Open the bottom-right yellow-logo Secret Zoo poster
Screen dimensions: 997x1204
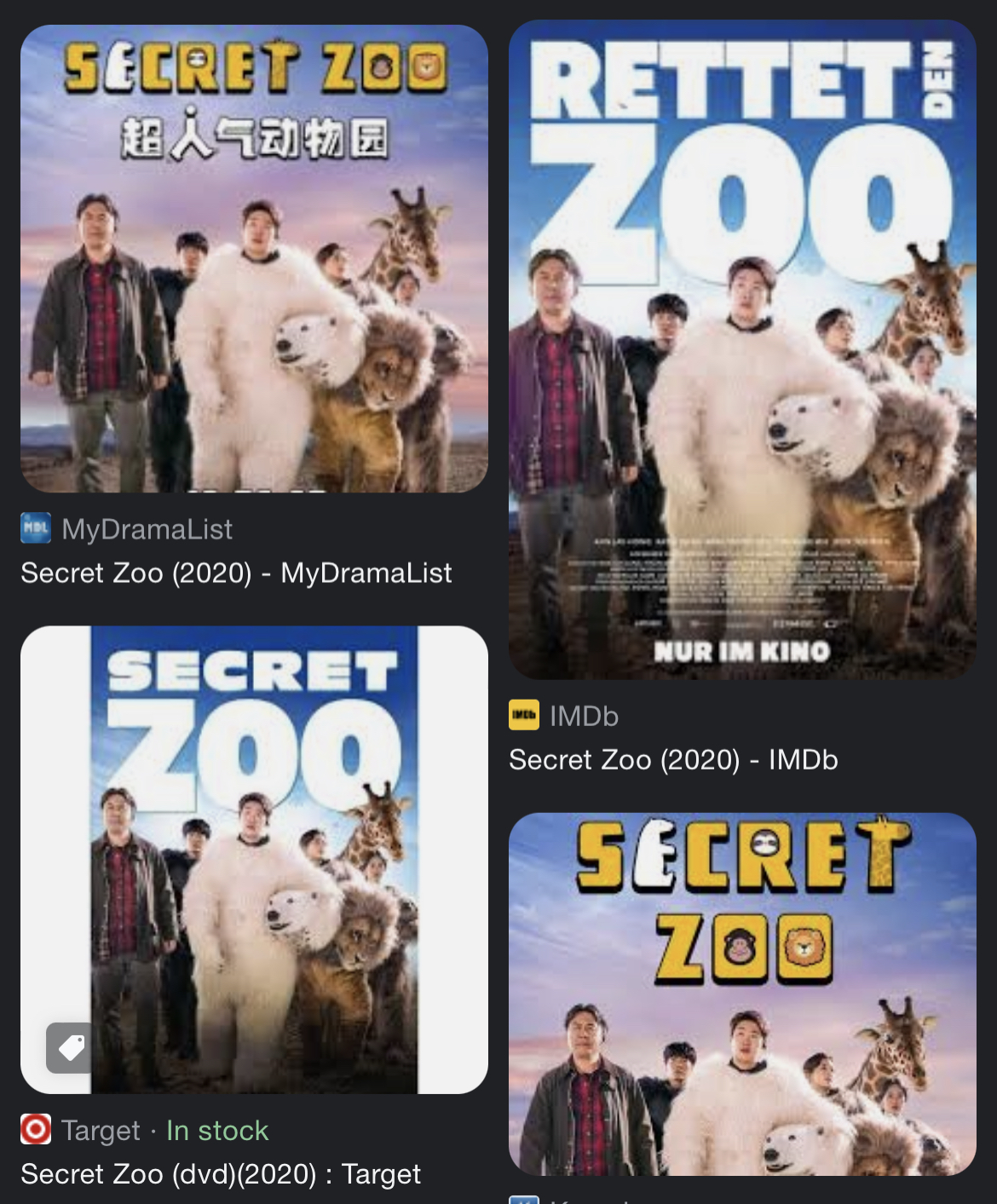tap(742, 994)
